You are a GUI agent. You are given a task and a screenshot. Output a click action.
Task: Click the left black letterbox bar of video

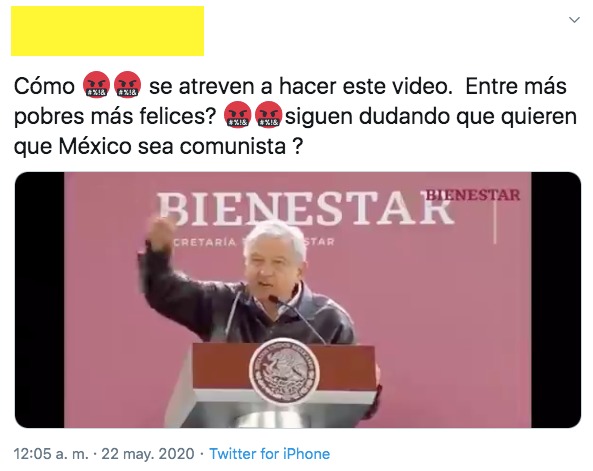click(40, 300)
